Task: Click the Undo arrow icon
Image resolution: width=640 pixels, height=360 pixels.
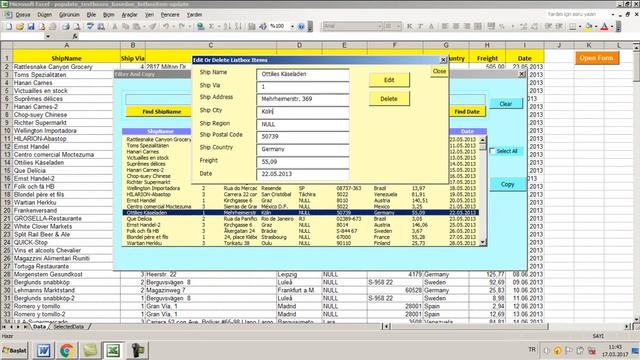Action: click(166, 27)
